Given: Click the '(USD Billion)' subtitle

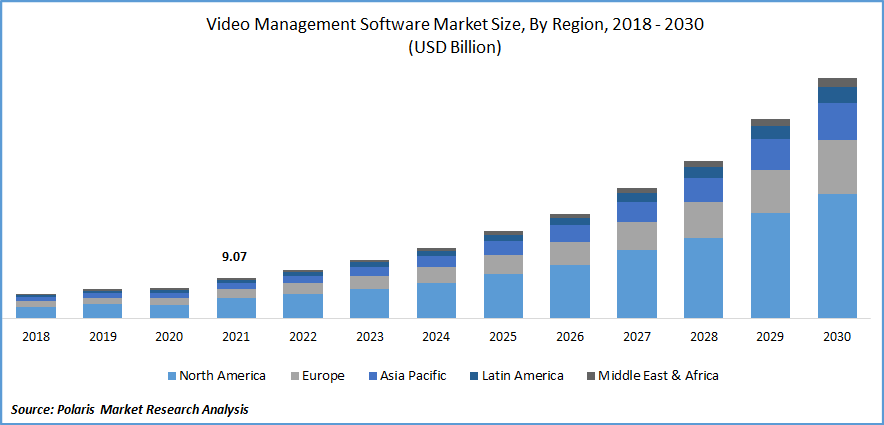Looking at the screenshot, I should tap(454, 48).
